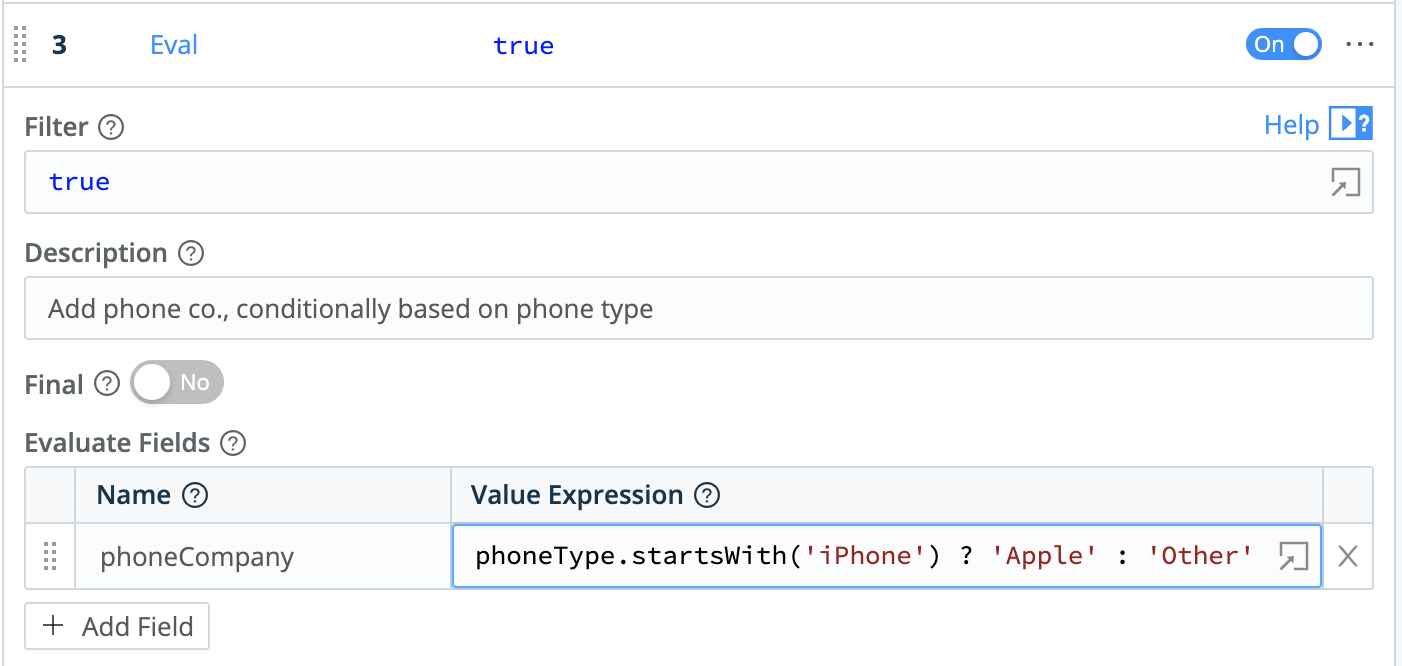
Task: Open the Value Expression popout editor
Action: pyautogui.click(x=1294, y=557)
